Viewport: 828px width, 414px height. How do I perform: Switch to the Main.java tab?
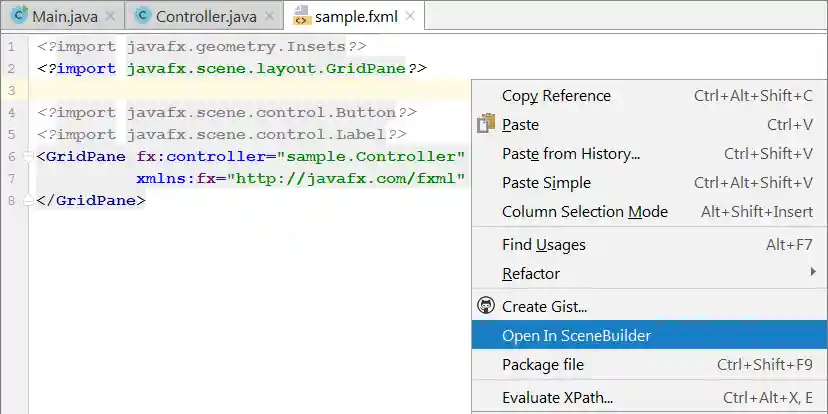[x=64, y=17]
